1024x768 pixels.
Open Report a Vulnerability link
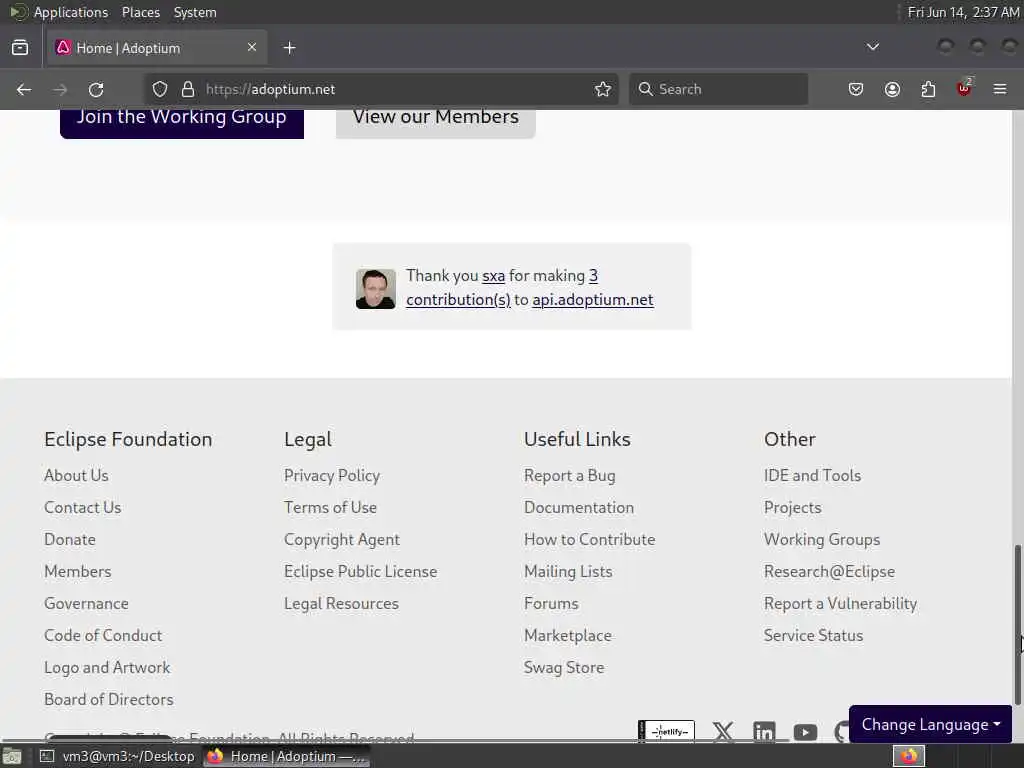840,603
